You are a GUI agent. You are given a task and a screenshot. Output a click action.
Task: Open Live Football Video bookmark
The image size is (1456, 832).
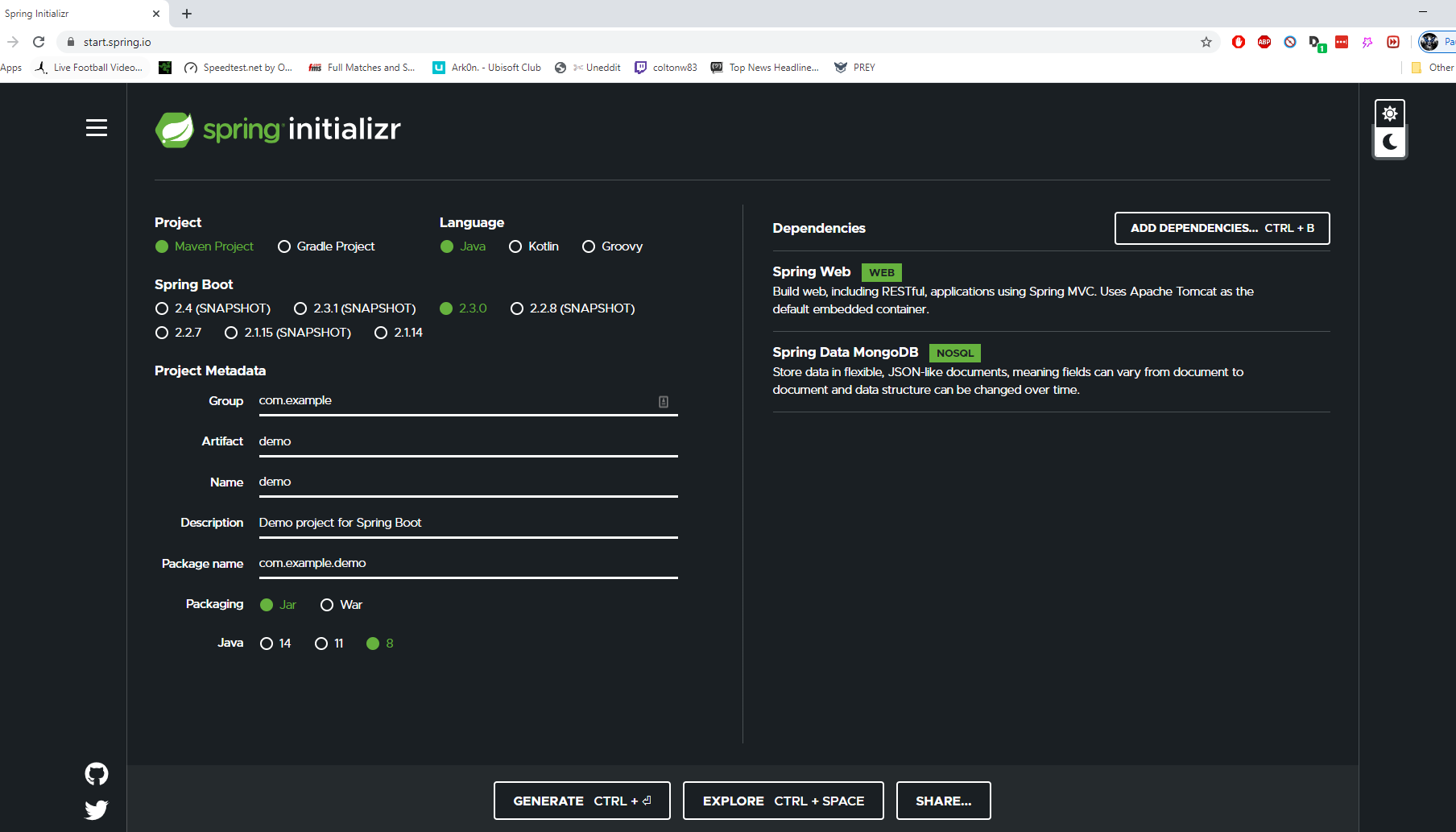89,68
